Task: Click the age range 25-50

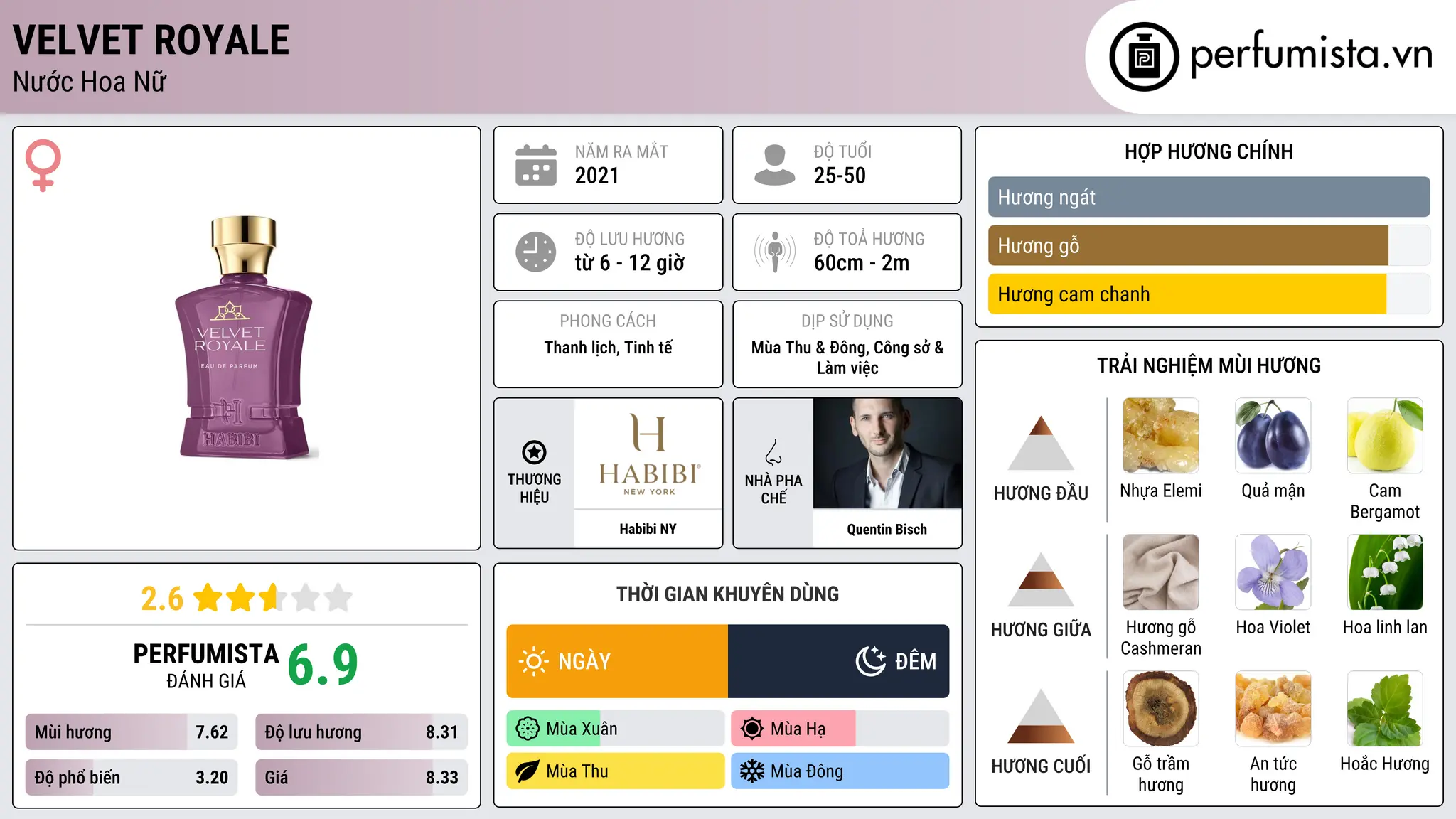Action: click(840, 176)
